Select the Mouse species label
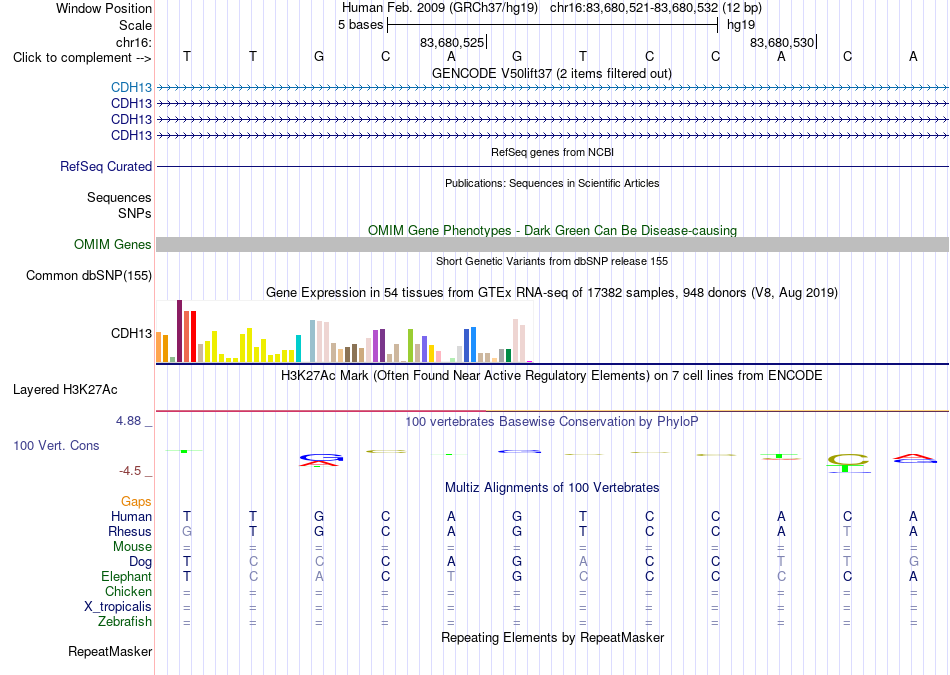 [x=132, y=547]
